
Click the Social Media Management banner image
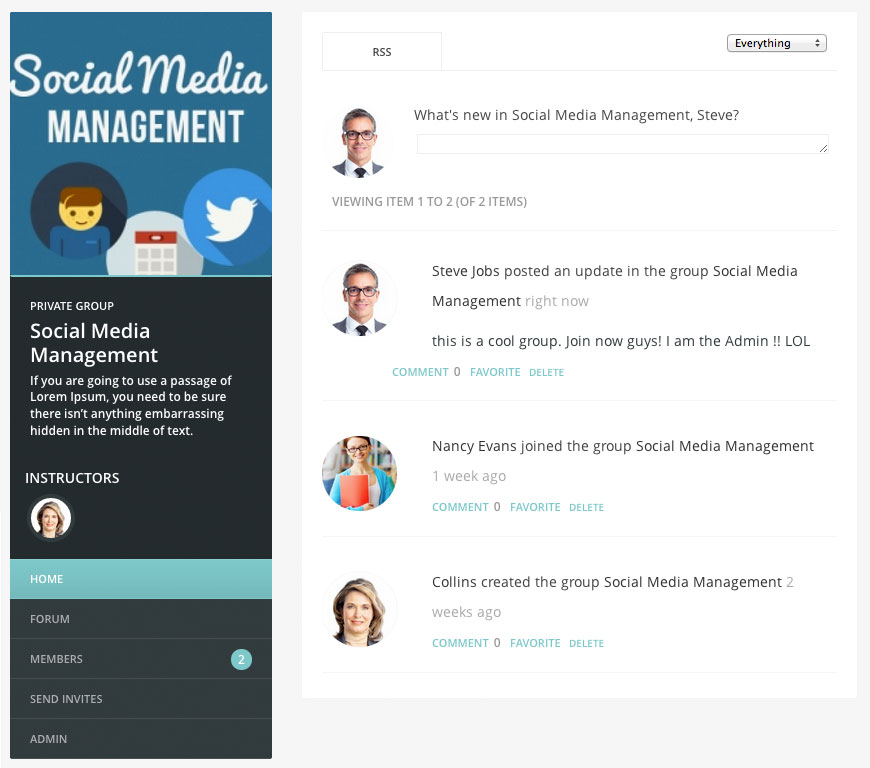141,144
